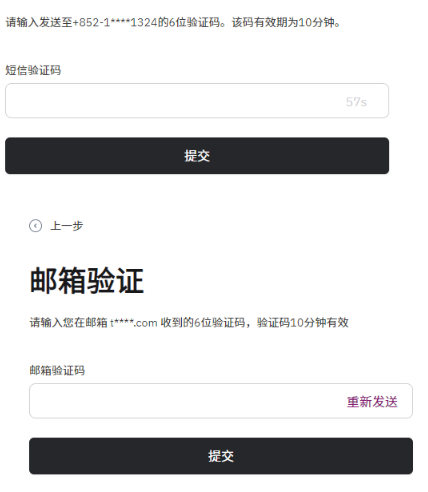This screenshot has height=492, width=428.
Task: Click the 邮箱验证码 field label
Action: (x=57, y=370)
